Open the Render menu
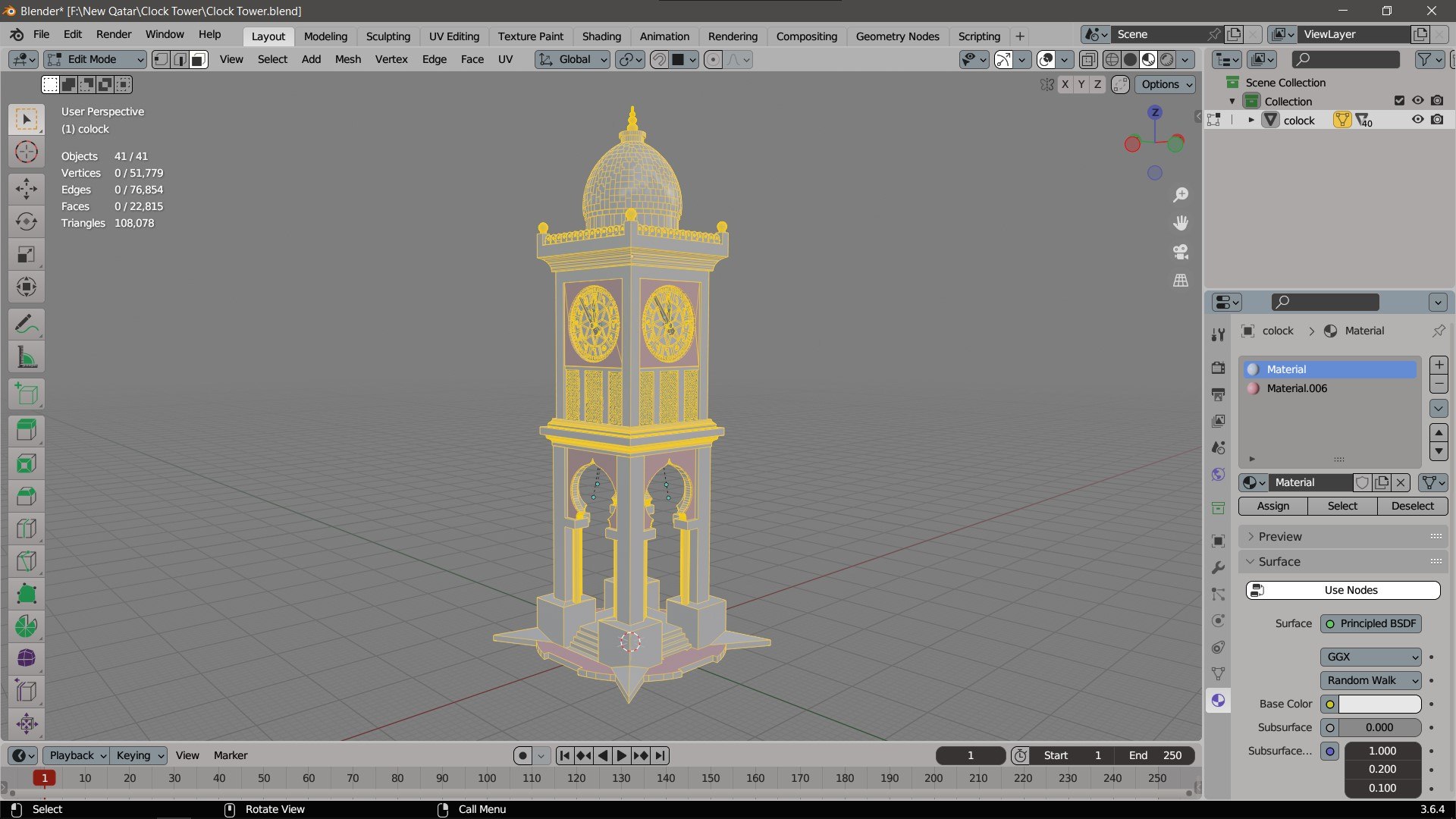The height and width of the screenshot is (819, 1456). click(x=114, y=34)
